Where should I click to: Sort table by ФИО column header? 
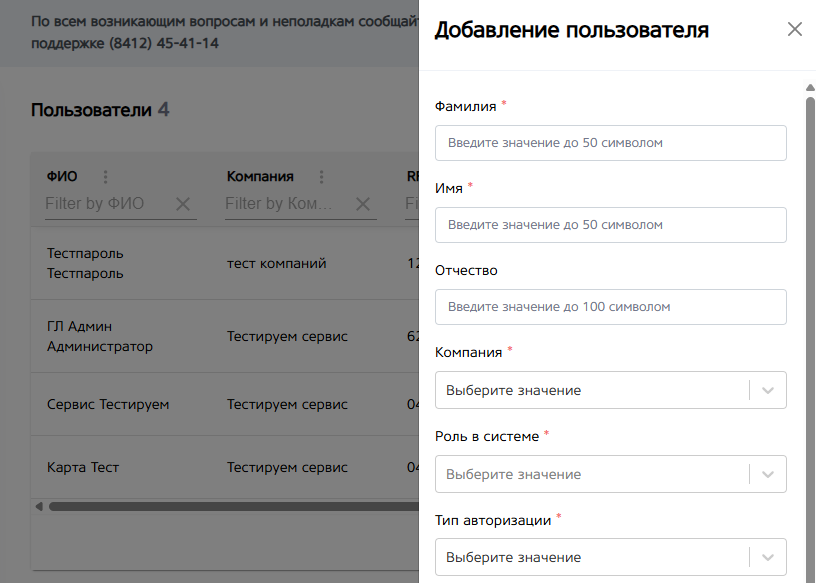pyautogui.click(x=62, y=177)
